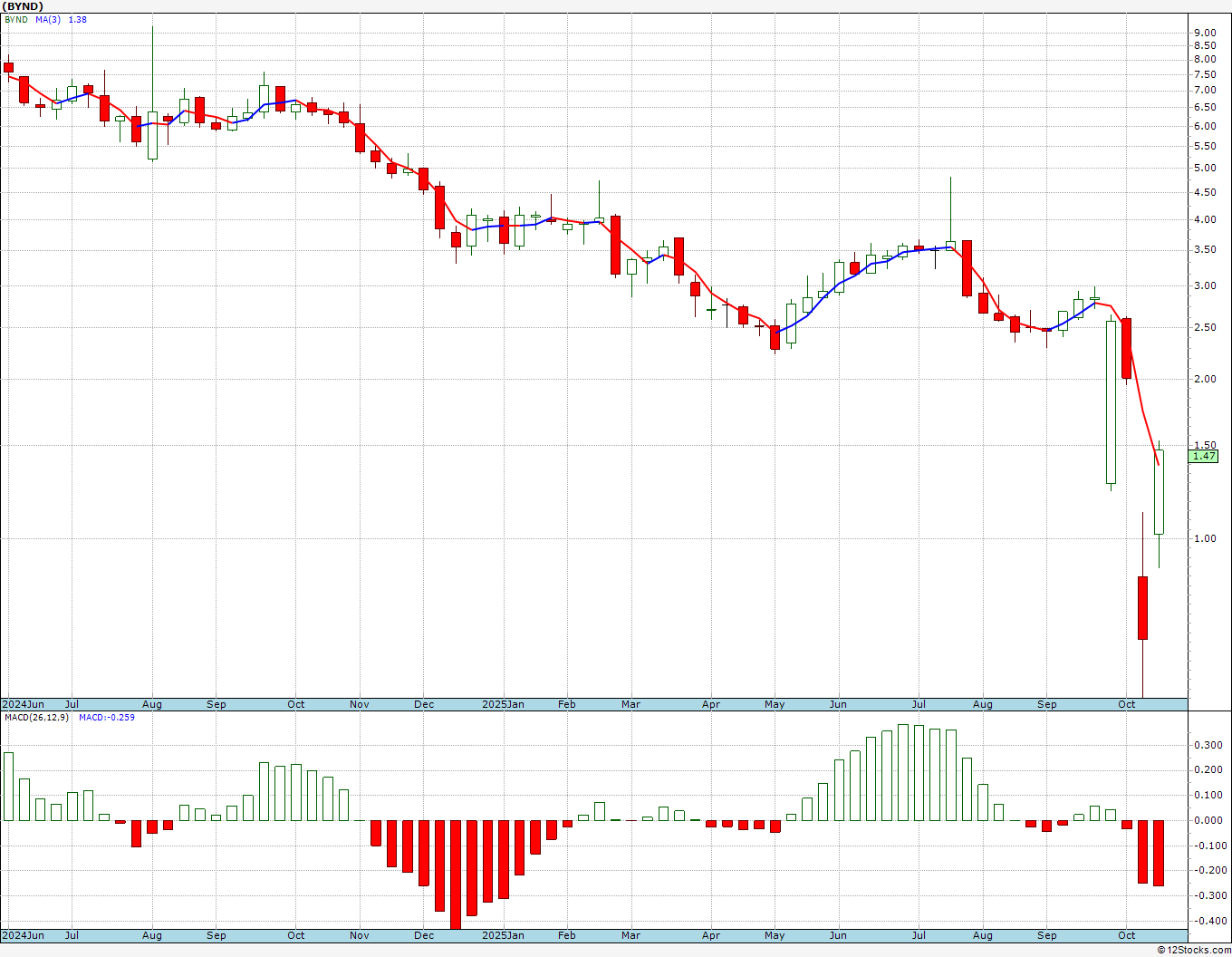Click the 1.00 price axis label
The width and height of the screenshot is (1232, 957).
1205,538
